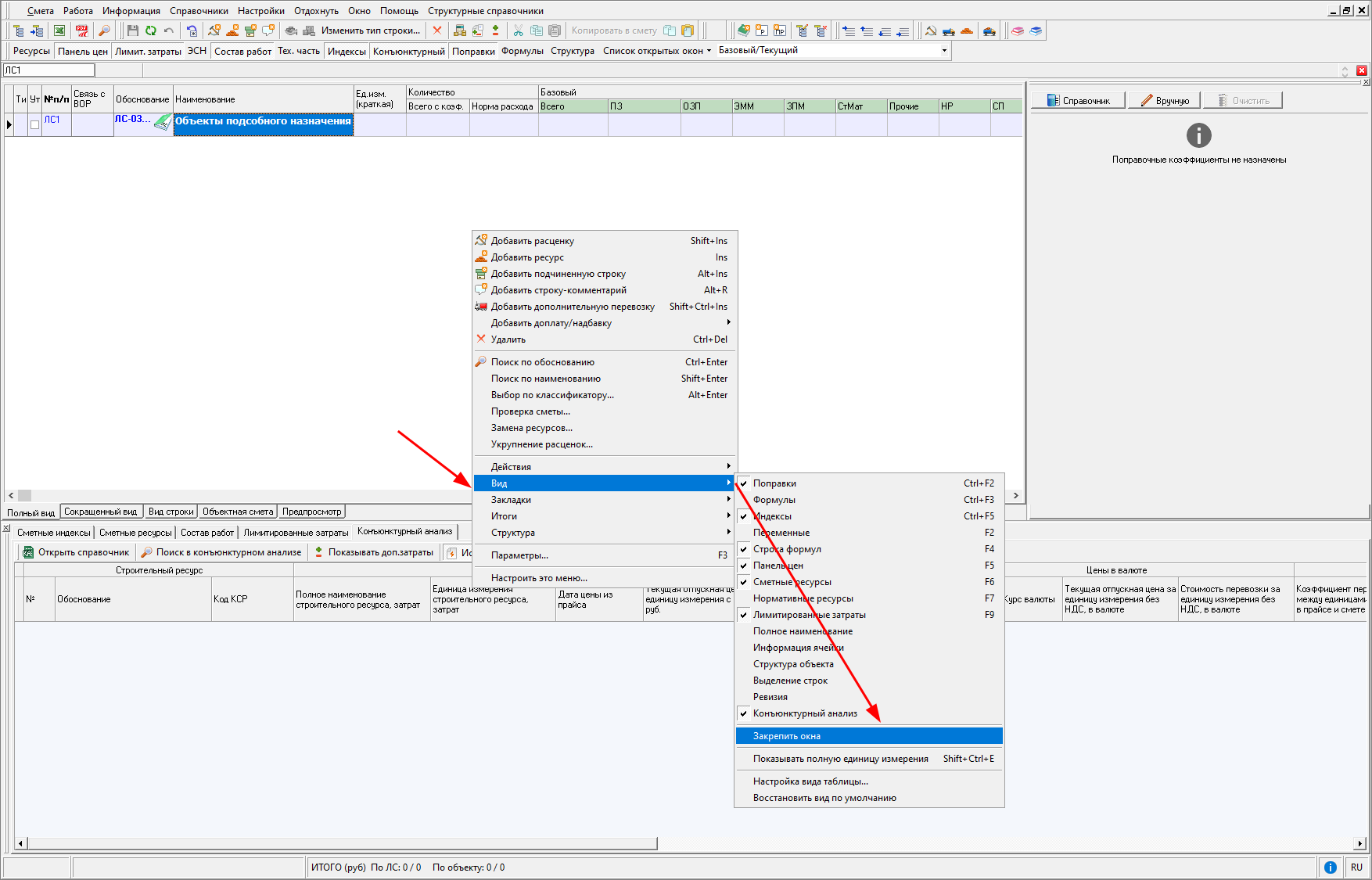Switch to Сокращенный вид tab
This screenshot has height=880, width=1372.
click(101, 512)
